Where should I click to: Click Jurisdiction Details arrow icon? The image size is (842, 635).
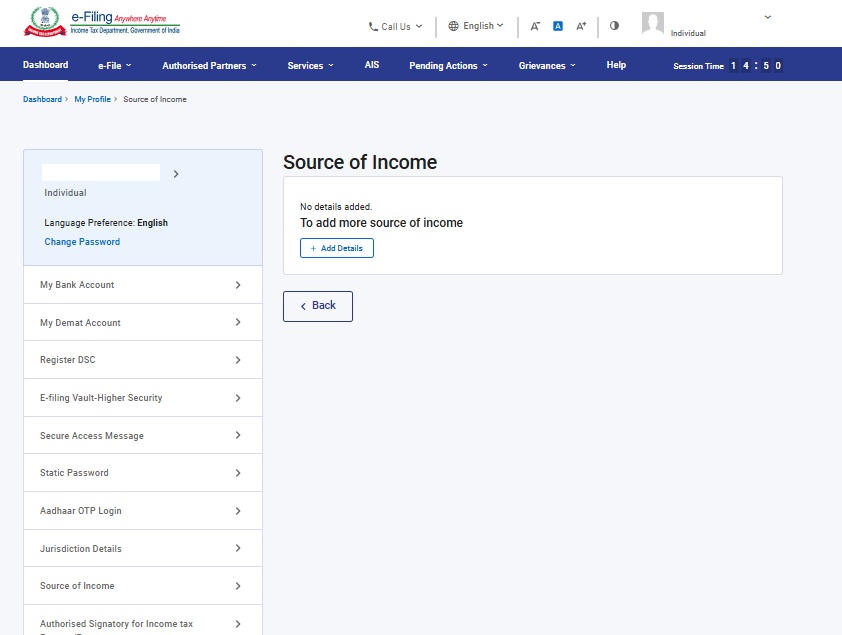tap(238, 548)
